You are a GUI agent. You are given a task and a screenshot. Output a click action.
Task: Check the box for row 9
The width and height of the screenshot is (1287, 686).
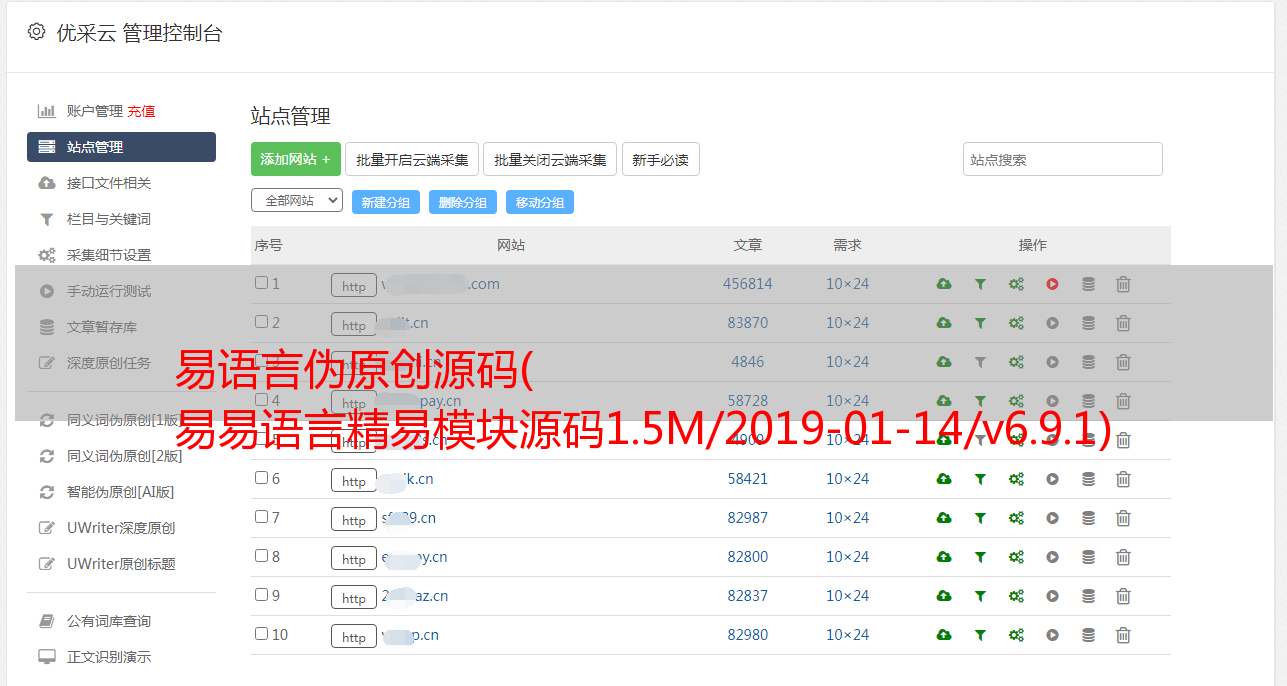point(261,595)
